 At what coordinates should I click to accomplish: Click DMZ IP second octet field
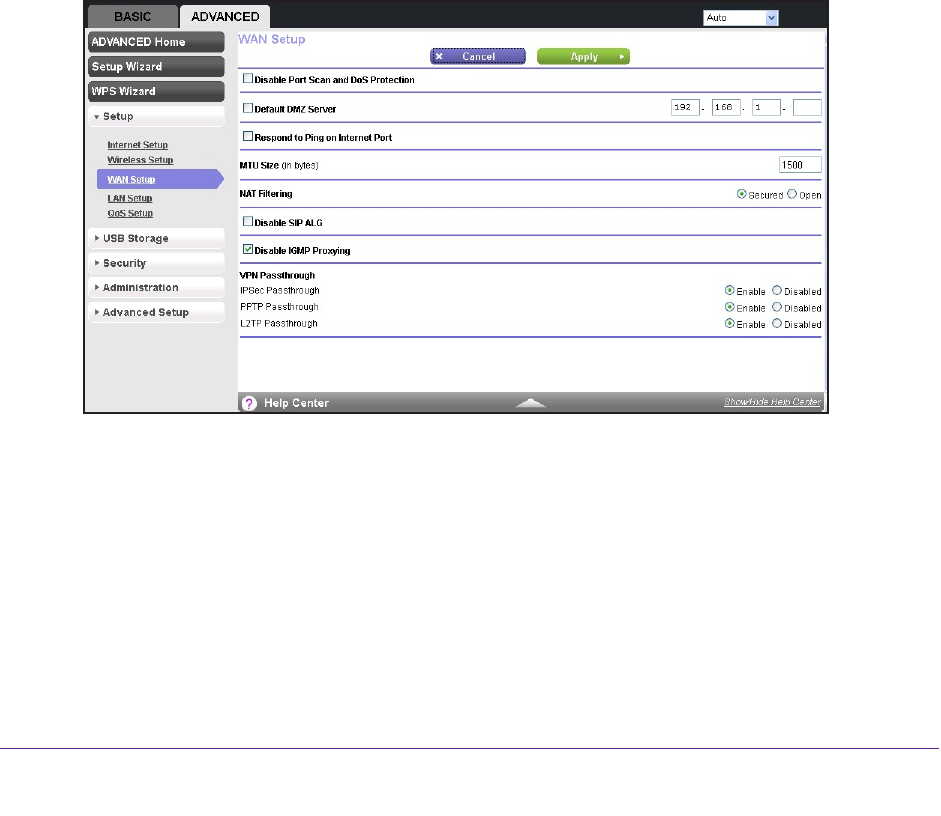[726, 107]
